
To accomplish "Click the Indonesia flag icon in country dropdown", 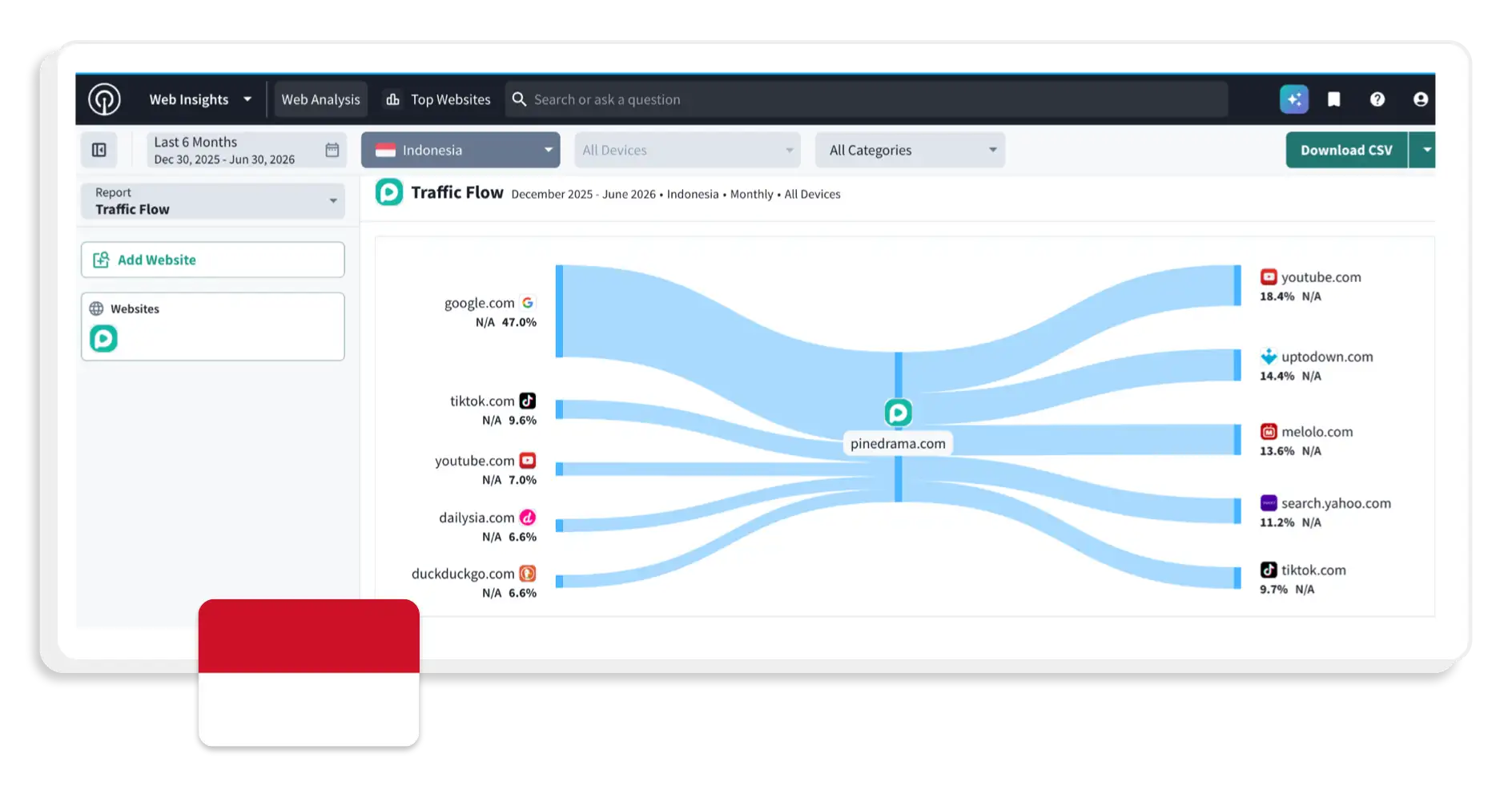I will tap(385, 150).
